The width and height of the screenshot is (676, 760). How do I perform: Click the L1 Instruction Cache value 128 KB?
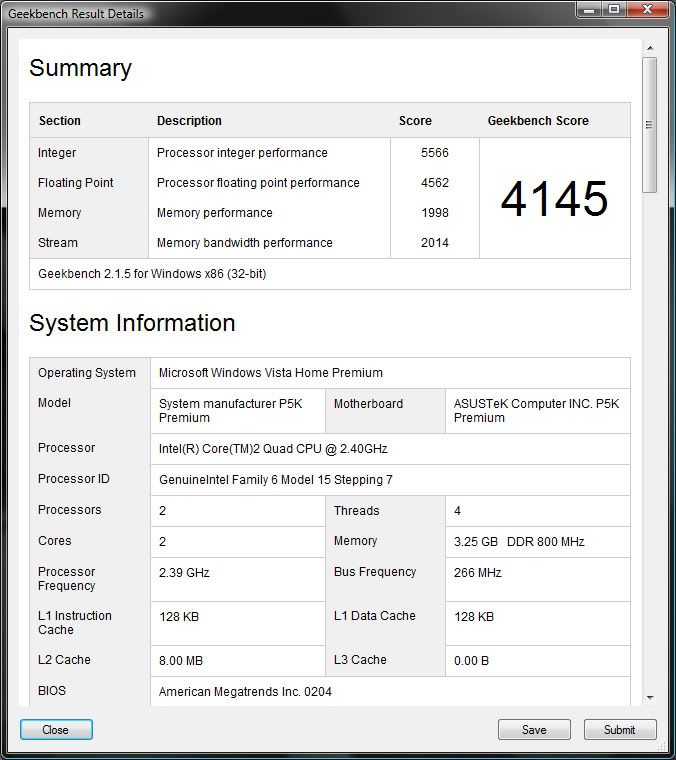point(179,617)
